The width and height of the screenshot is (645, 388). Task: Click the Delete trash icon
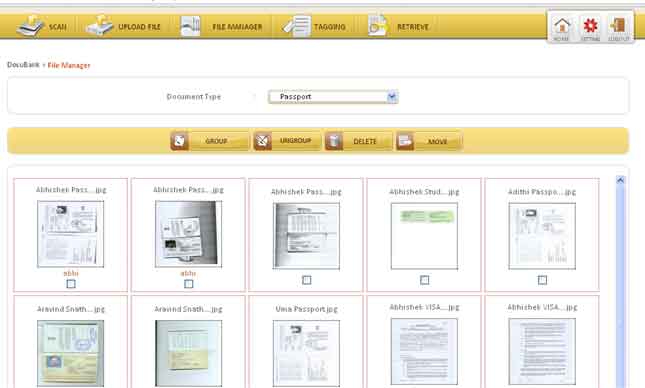[334, 141]
